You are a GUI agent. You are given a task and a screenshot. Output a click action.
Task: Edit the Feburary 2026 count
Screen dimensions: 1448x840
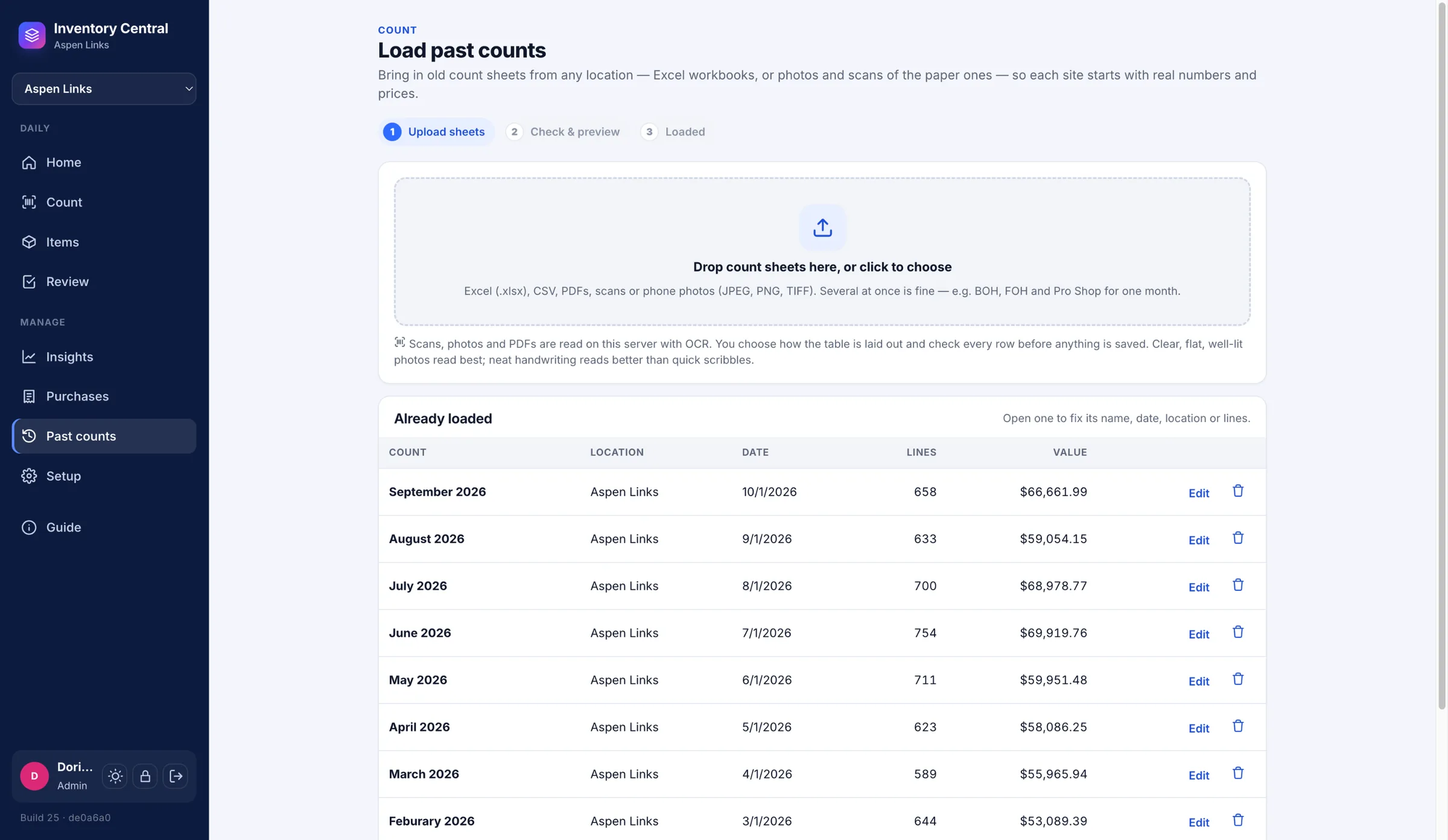pos(1199,822)
